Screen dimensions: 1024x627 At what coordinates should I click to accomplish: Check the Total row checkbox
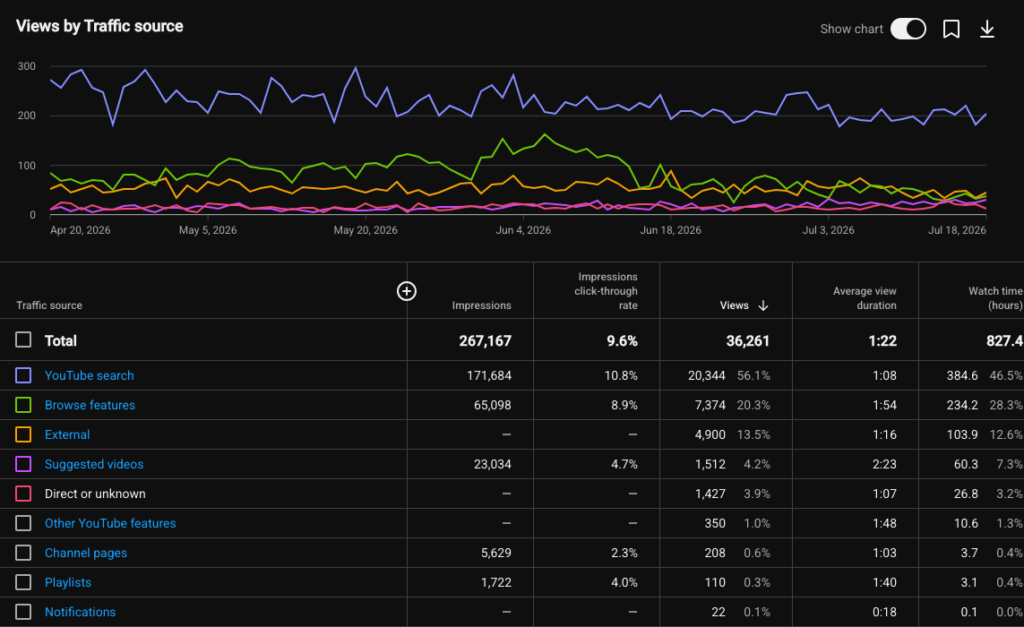[24, 340]
